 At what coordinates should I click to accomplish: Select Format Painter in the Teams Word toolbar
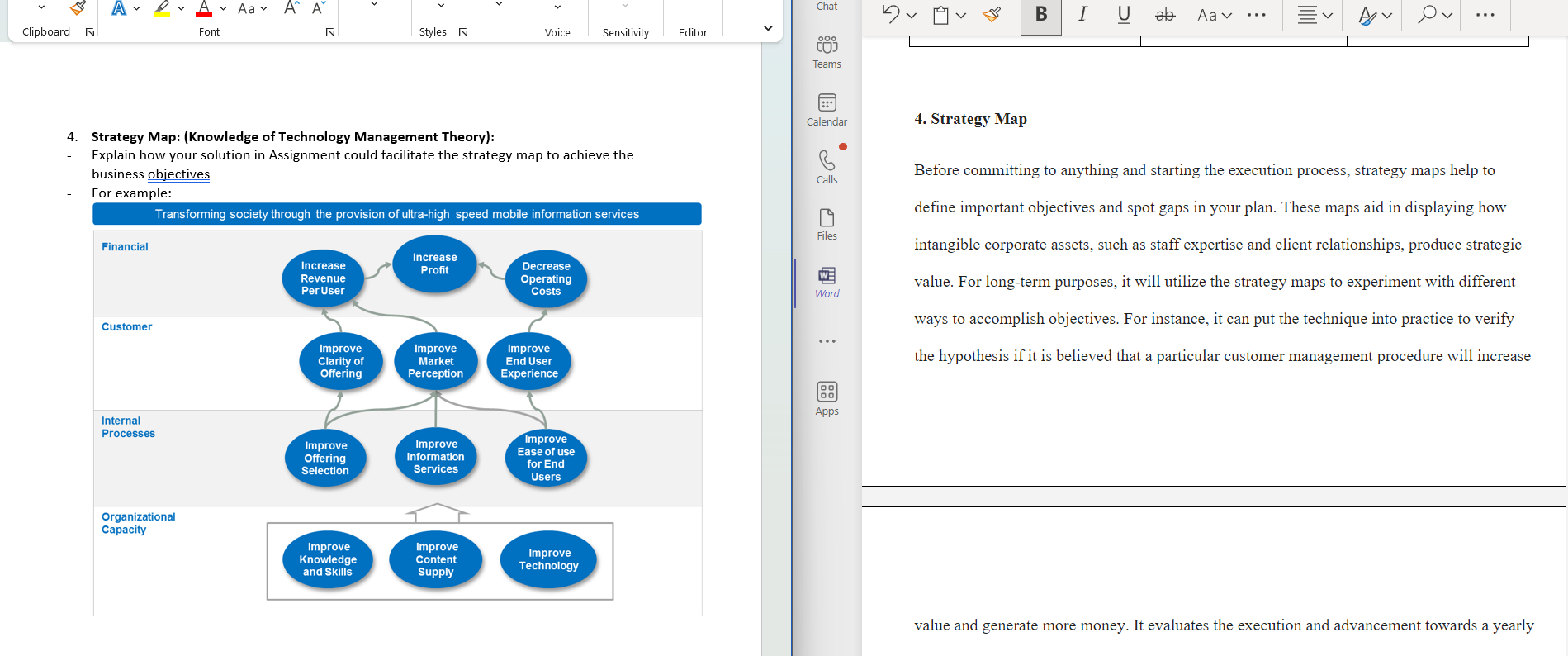(992, 14)
